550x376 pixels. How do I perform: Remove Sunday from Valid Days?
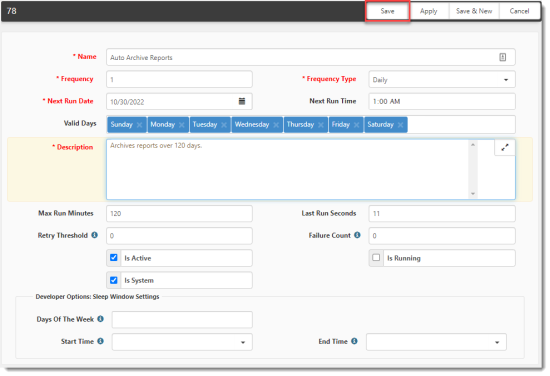(x=139, y=125)
